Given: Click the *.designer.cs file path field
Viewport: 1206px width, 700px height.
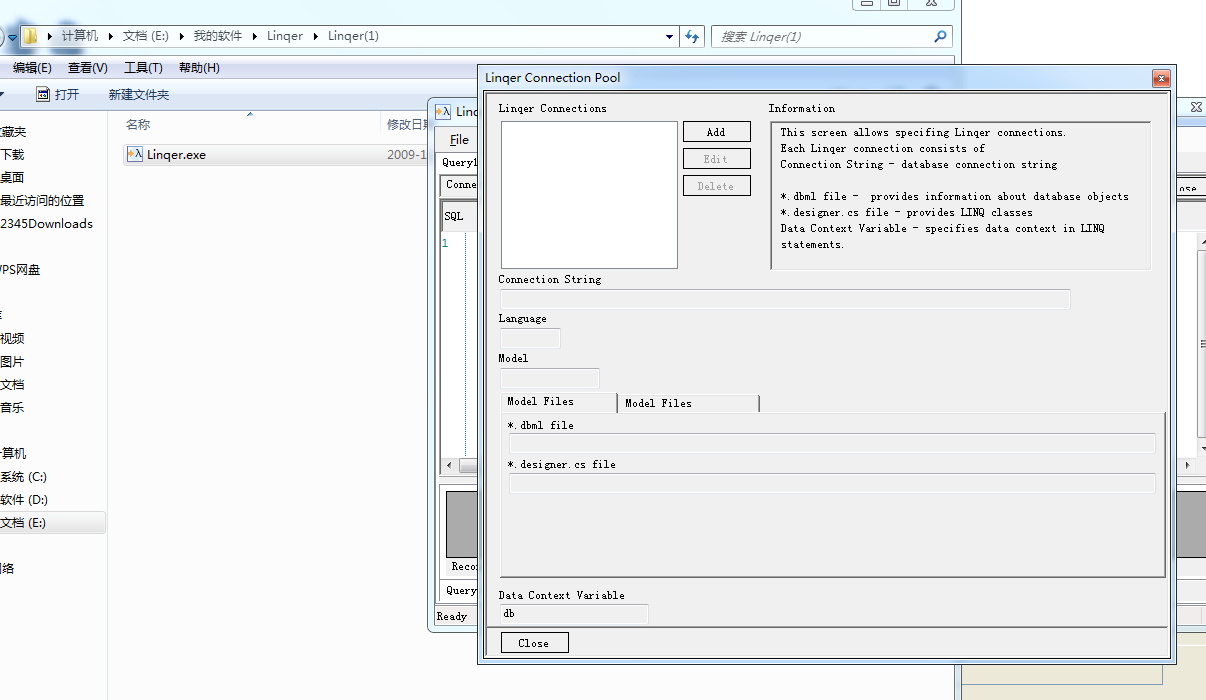Looking at the screenshot, I should 832,483.
